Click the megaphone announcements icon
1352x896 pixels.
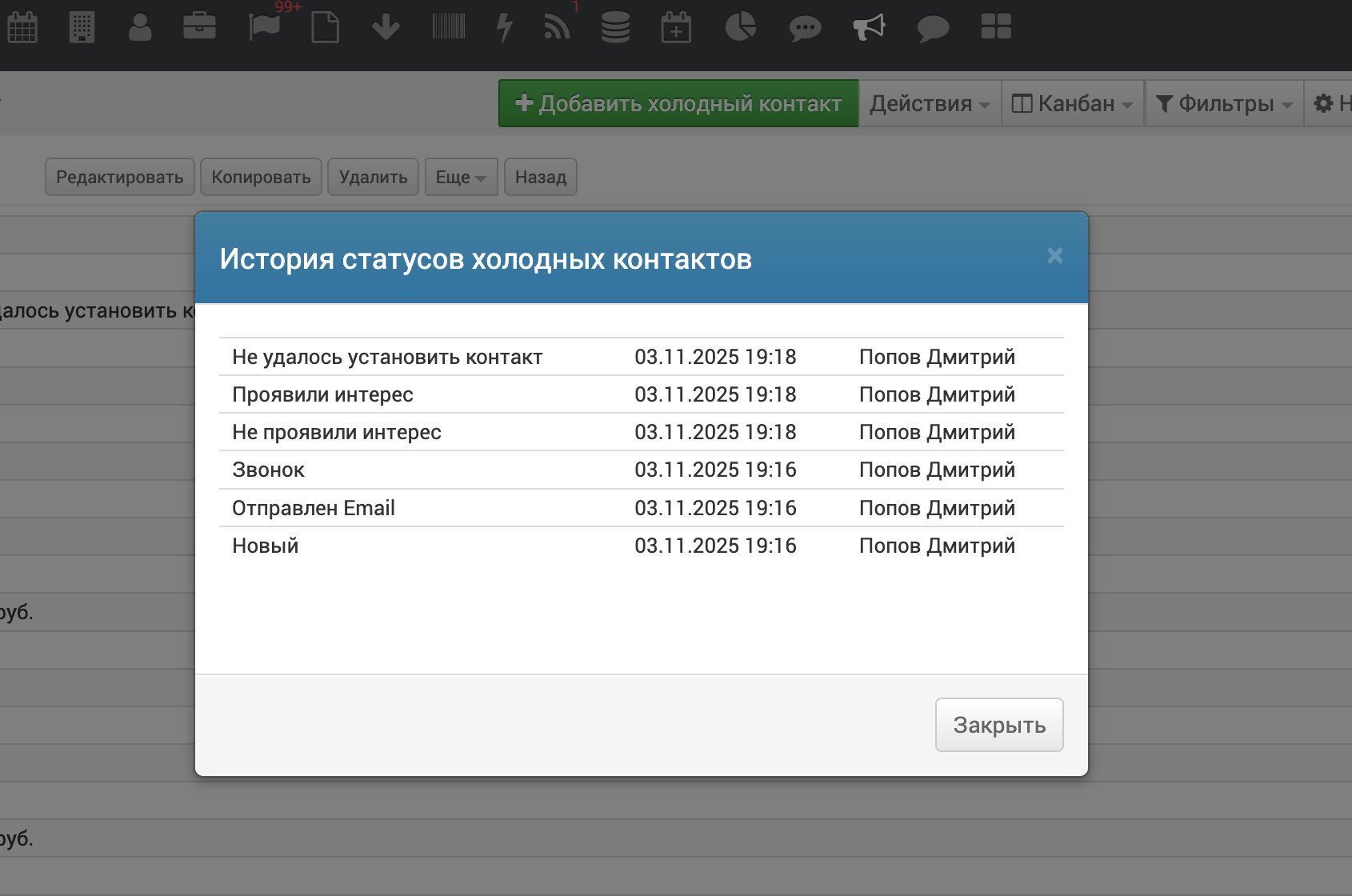(869, 27)
